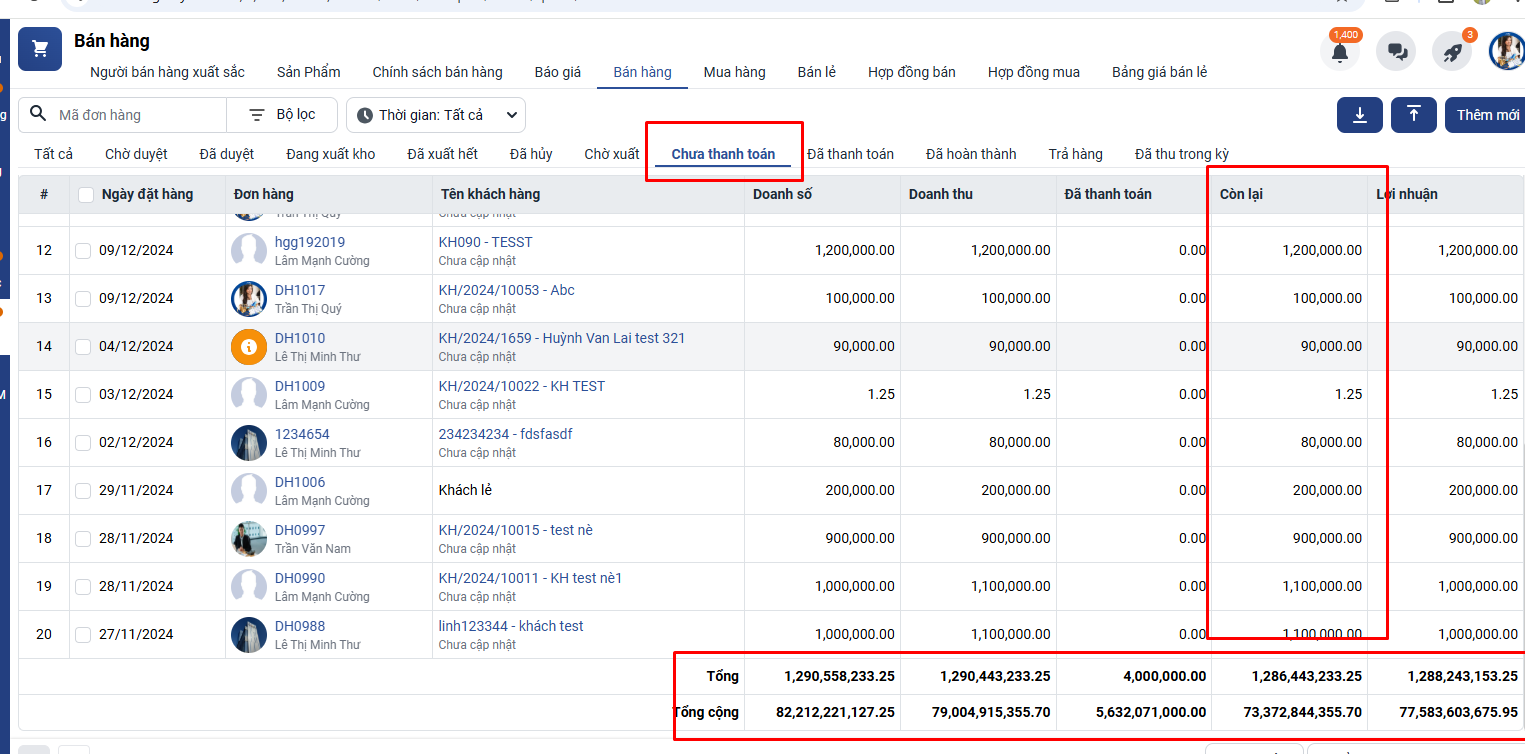Image resolution: width=1525 pixels, height=754 pixels.
Task: Click orange info avatar for DH1010
Action: click(248, 347)
